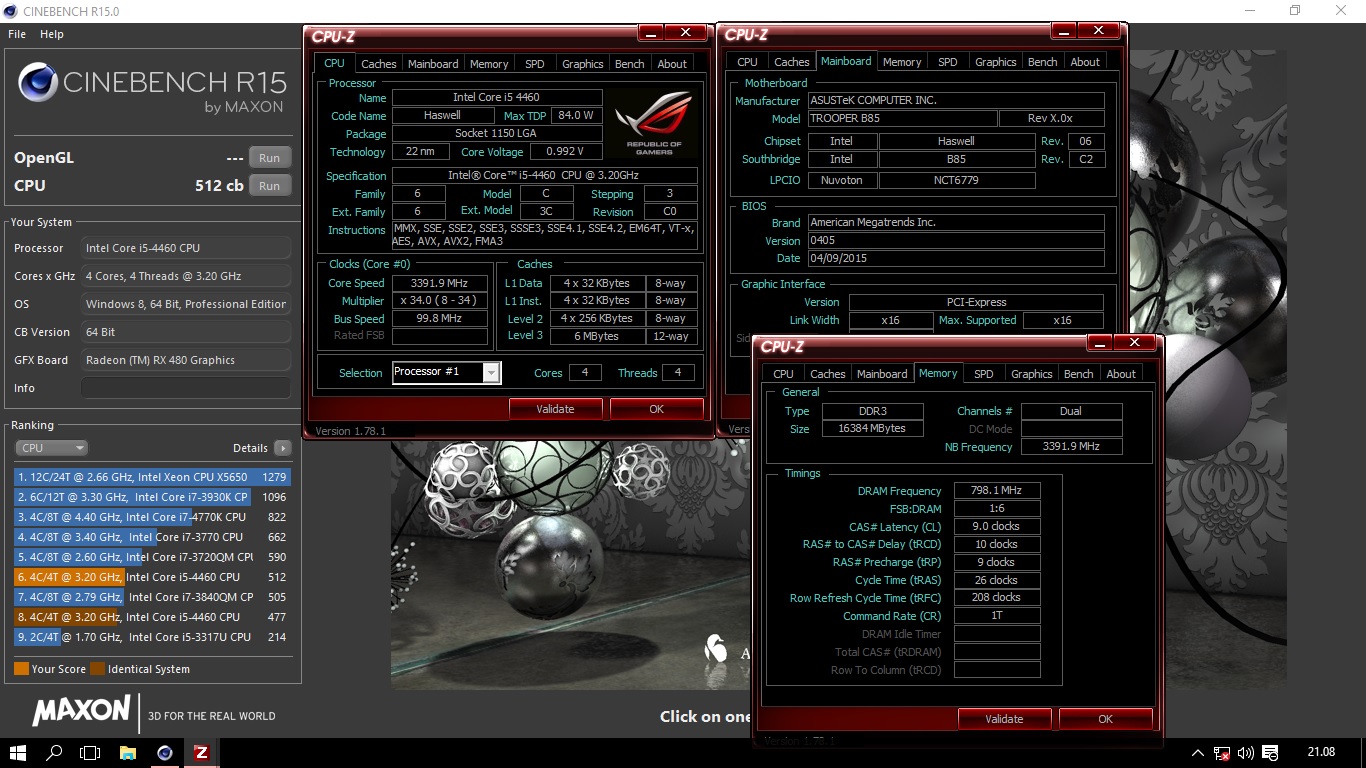Click the orange Your Score legend swatch

point(21,669)
